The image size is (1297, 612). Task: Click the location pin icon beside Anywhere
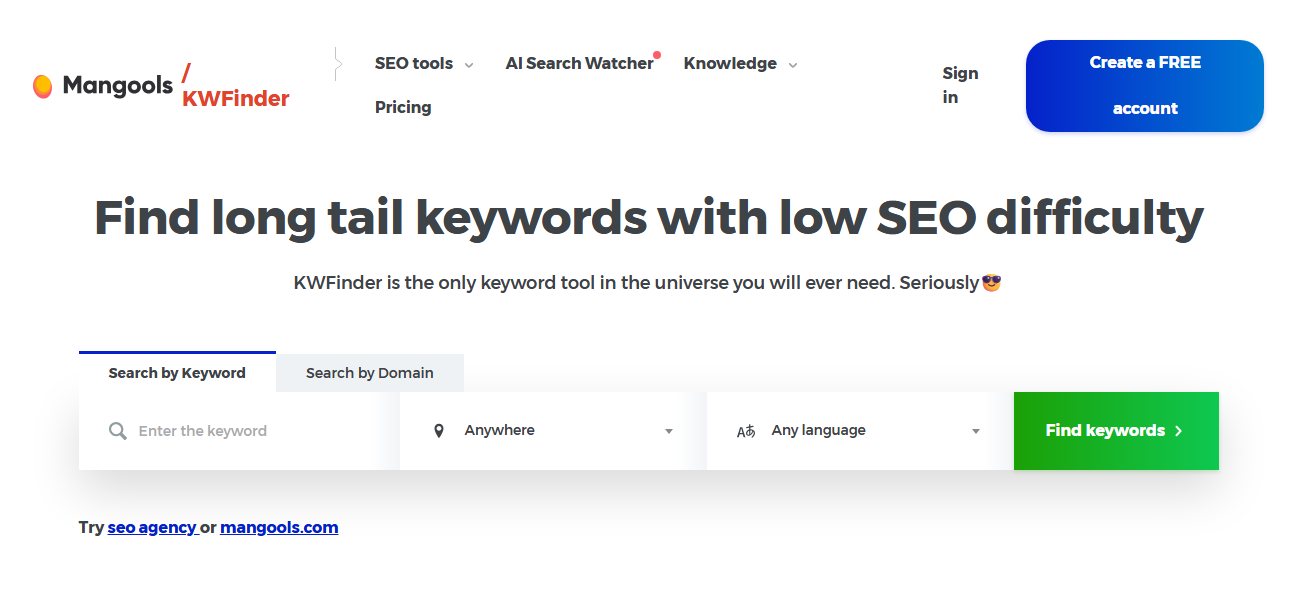[439, 429]
